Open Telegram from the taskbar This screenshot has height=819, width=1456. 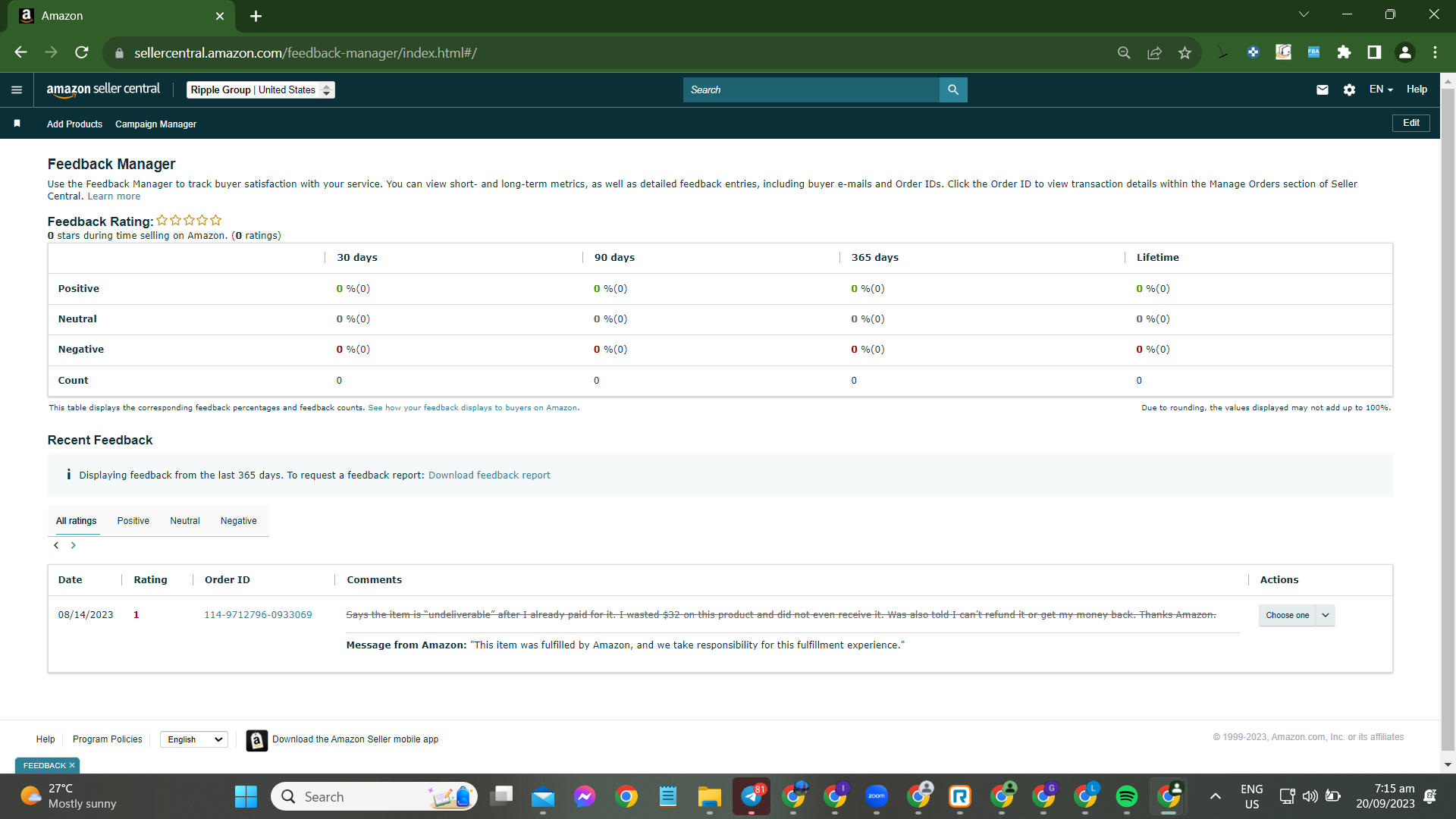(752, 796)
